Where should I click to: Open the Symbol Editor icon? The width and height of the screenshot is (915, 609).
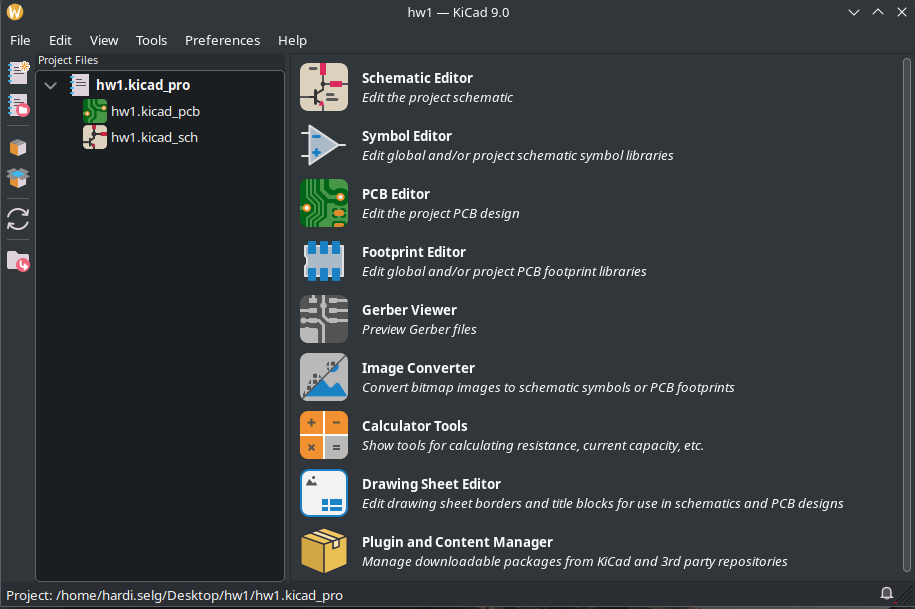pos(324,145)
